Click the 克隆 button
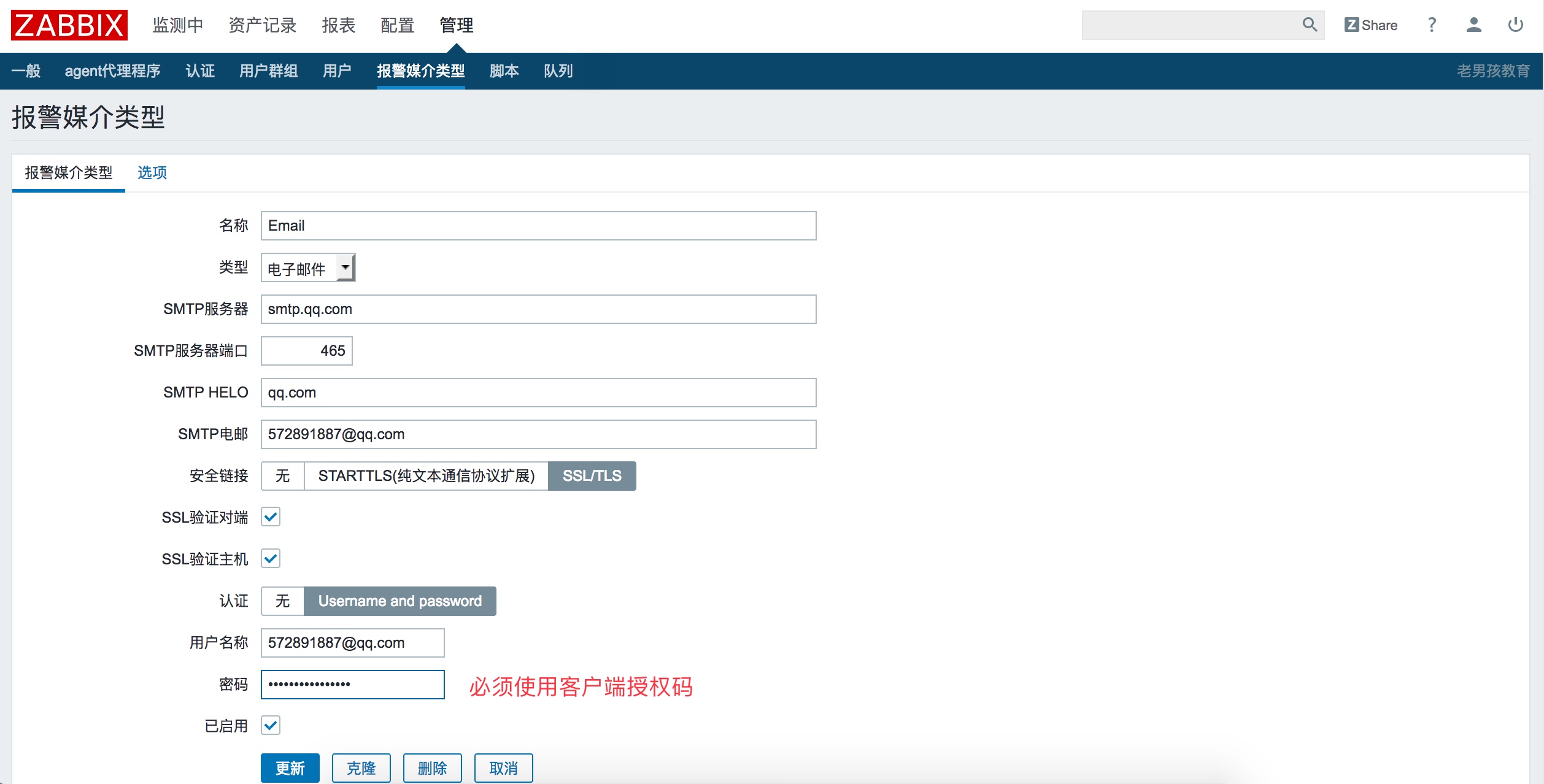 [361, 768]
